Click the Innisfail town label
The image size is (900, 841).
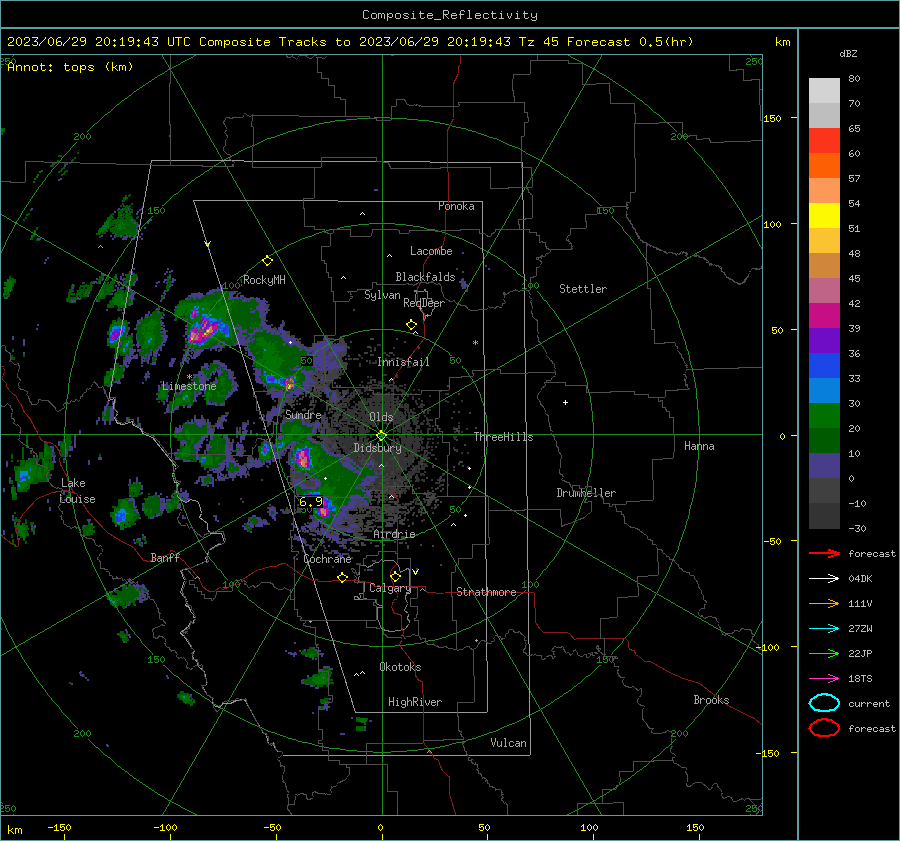coord(403,362)
